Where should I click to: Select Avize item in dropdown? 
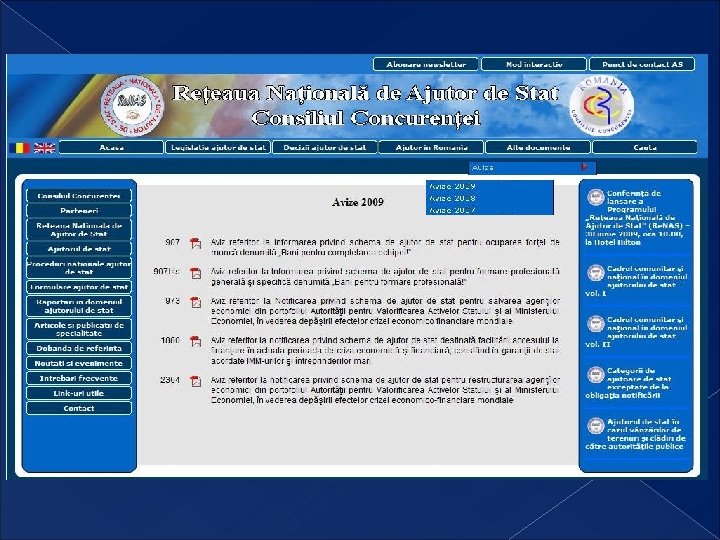pos(532,168)
